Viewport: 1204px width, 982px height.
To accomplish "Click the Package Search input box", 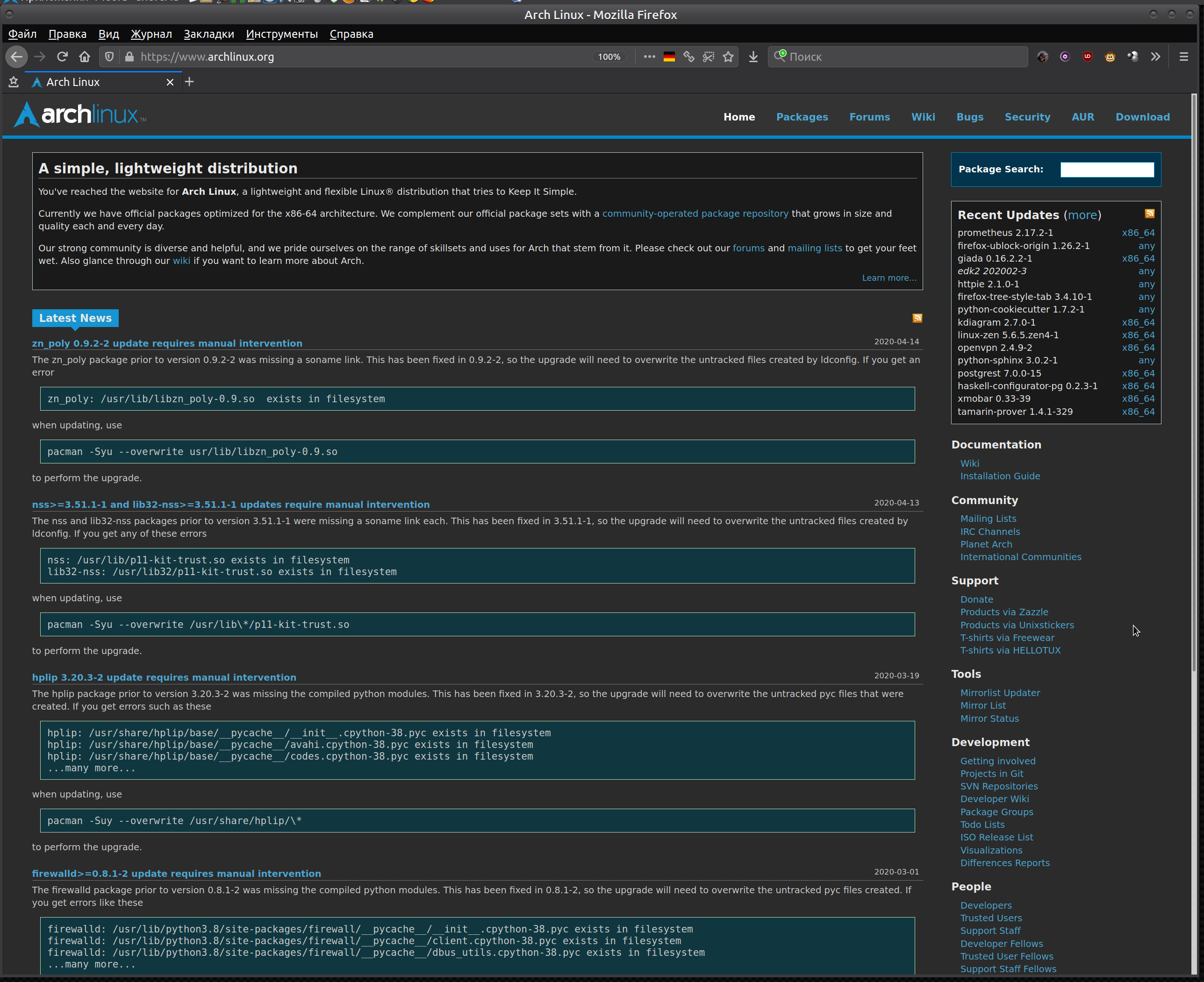I will (1107, 170).
